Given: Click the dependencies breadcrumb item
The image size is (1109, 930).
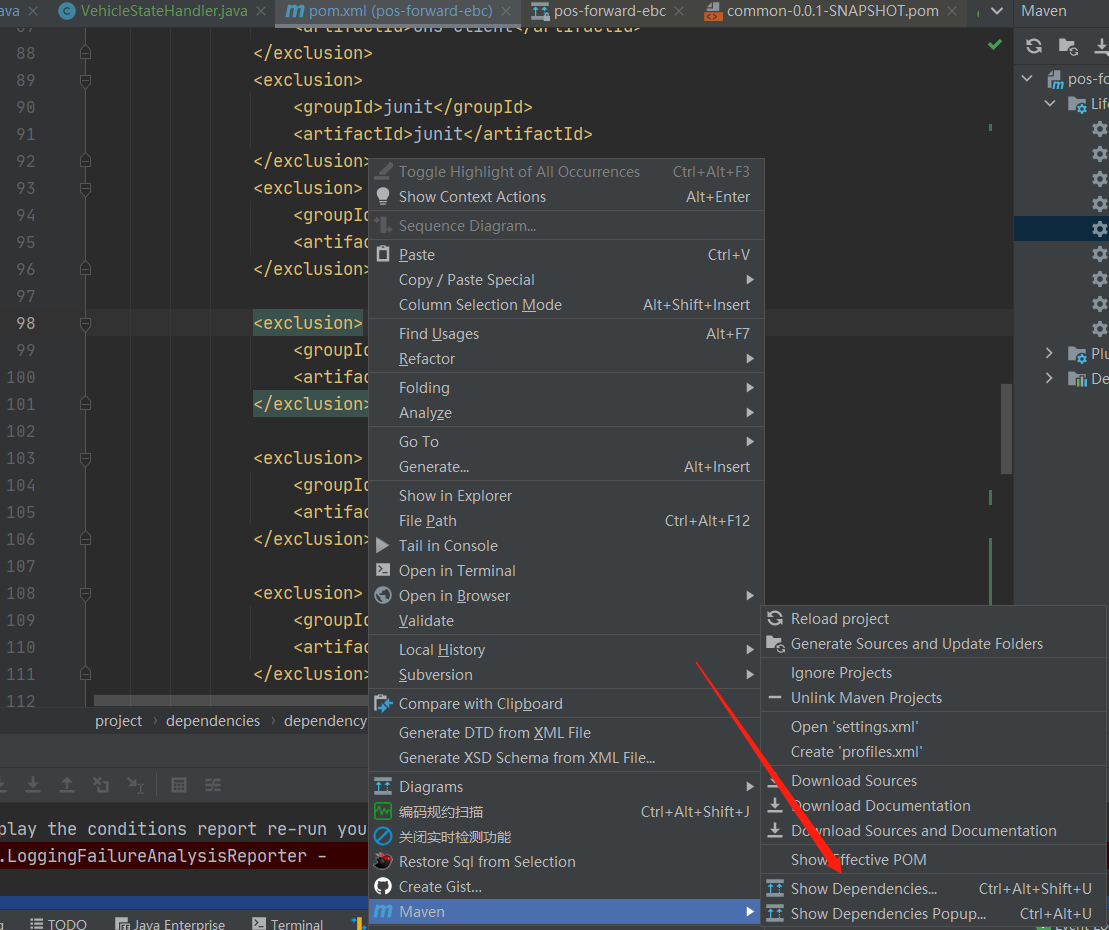Looking at the screenshot, I should 212,720.
